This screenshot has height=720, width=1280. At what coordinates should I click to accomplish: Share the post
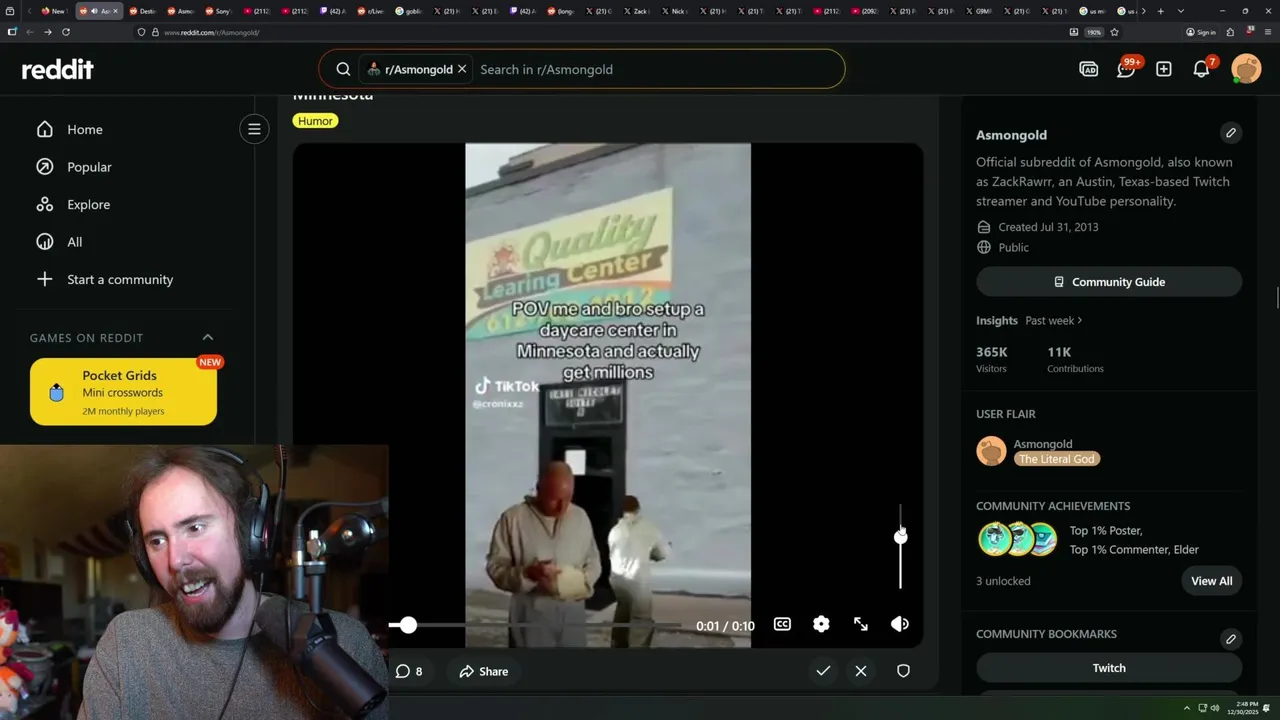coord(484,671)
